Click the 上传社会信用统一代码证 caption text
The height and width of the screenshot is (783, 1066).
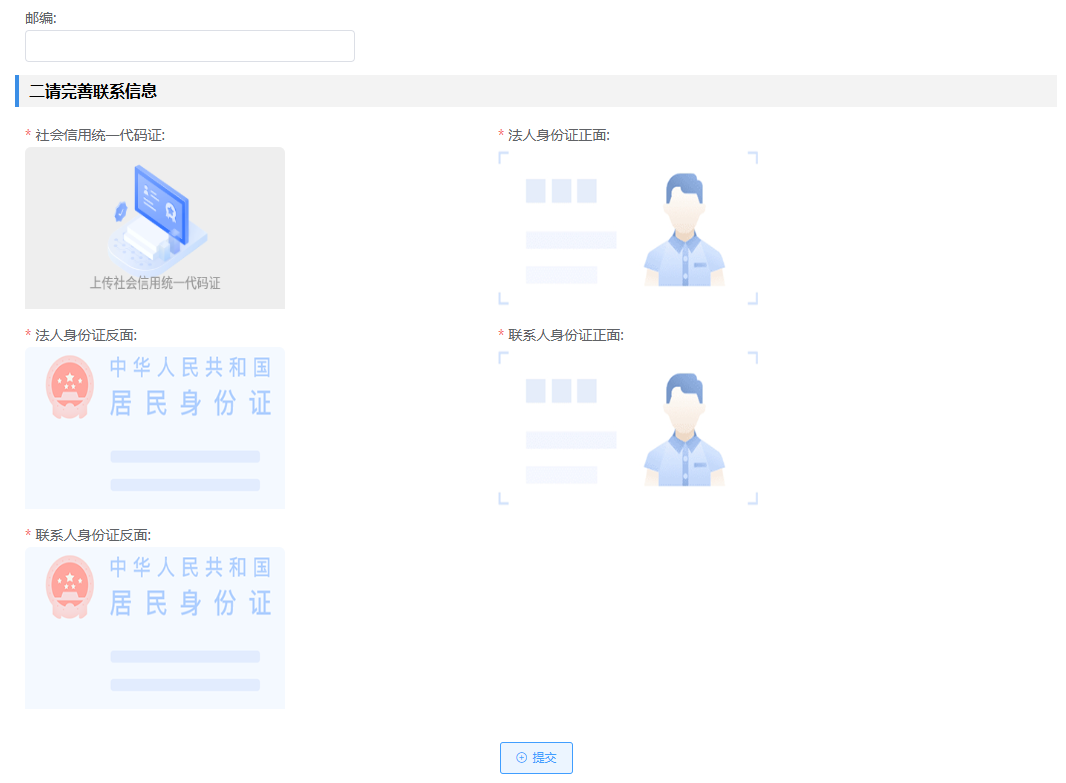pos(155,283)
